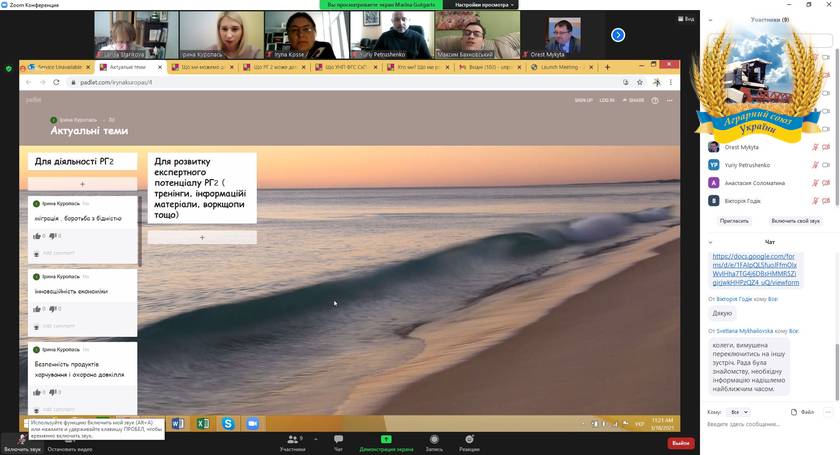Click the browser back arrow

28,82
